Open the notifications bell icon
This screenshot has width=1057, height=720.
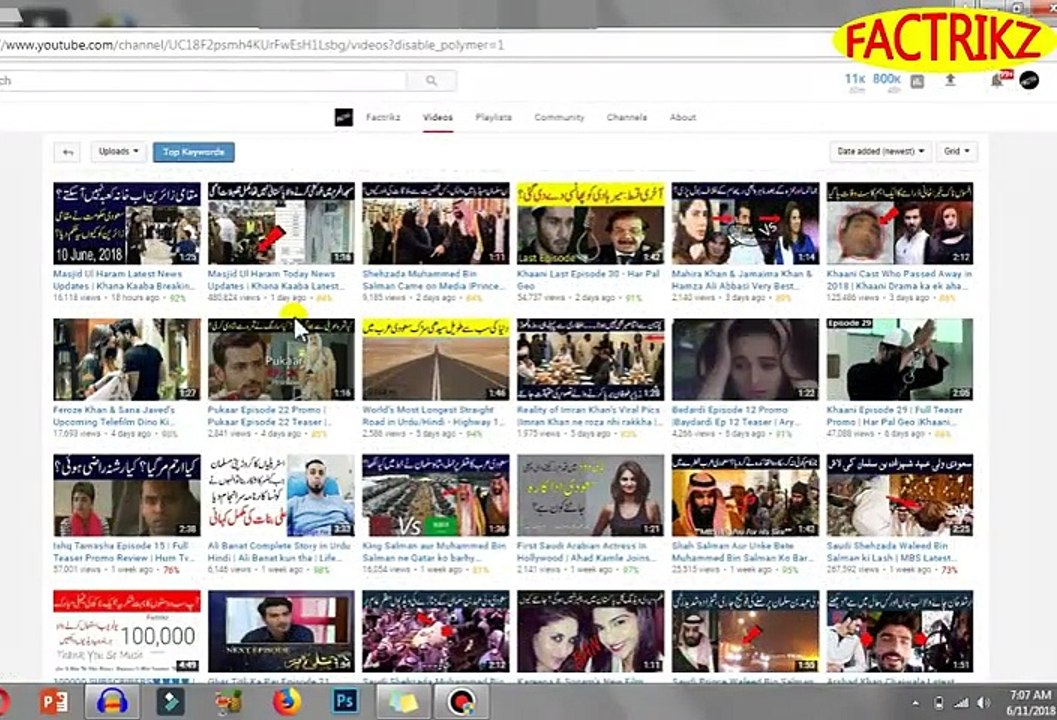pyautogui.click(x=998, y=80)
